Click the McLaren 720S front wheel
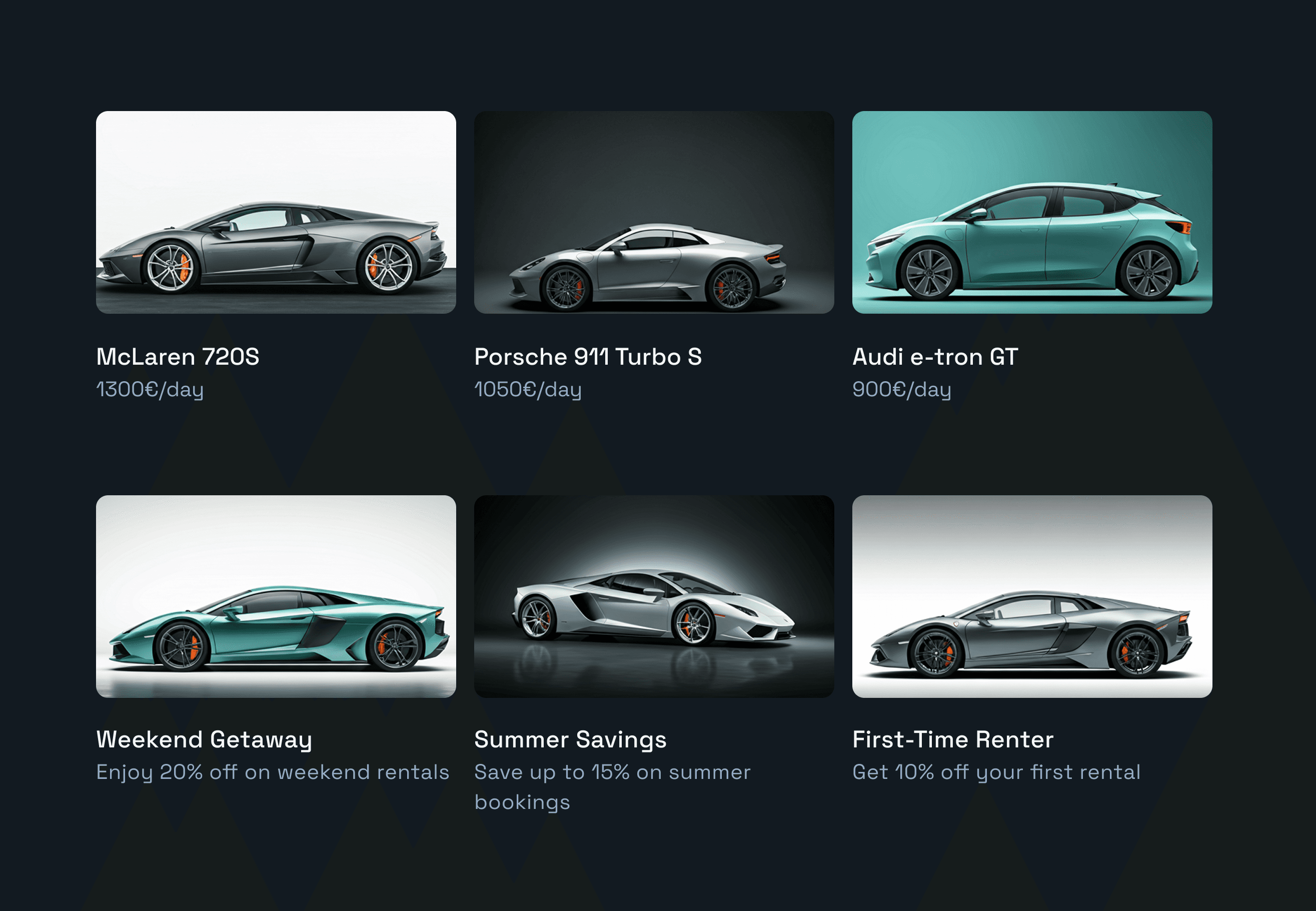Image resolution: width=1316 pixels, height=911 pixels. point(170,267)
